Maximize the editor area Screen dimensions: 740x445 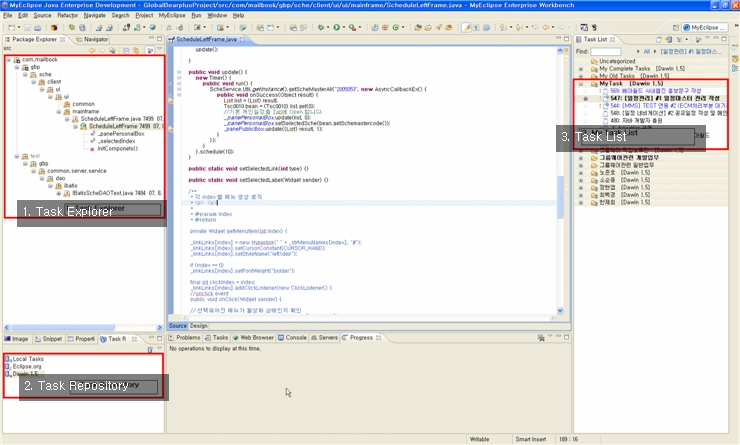pos(566,39)
